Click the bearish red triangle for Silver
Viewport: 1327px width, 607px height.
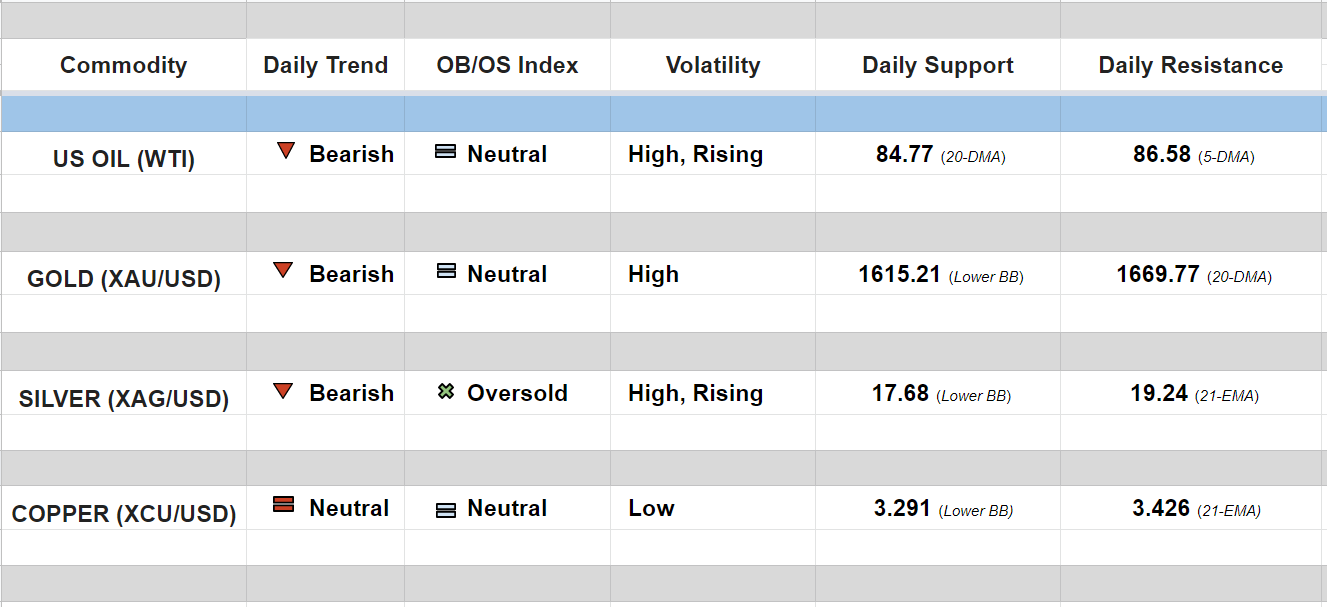coord(284,391)
